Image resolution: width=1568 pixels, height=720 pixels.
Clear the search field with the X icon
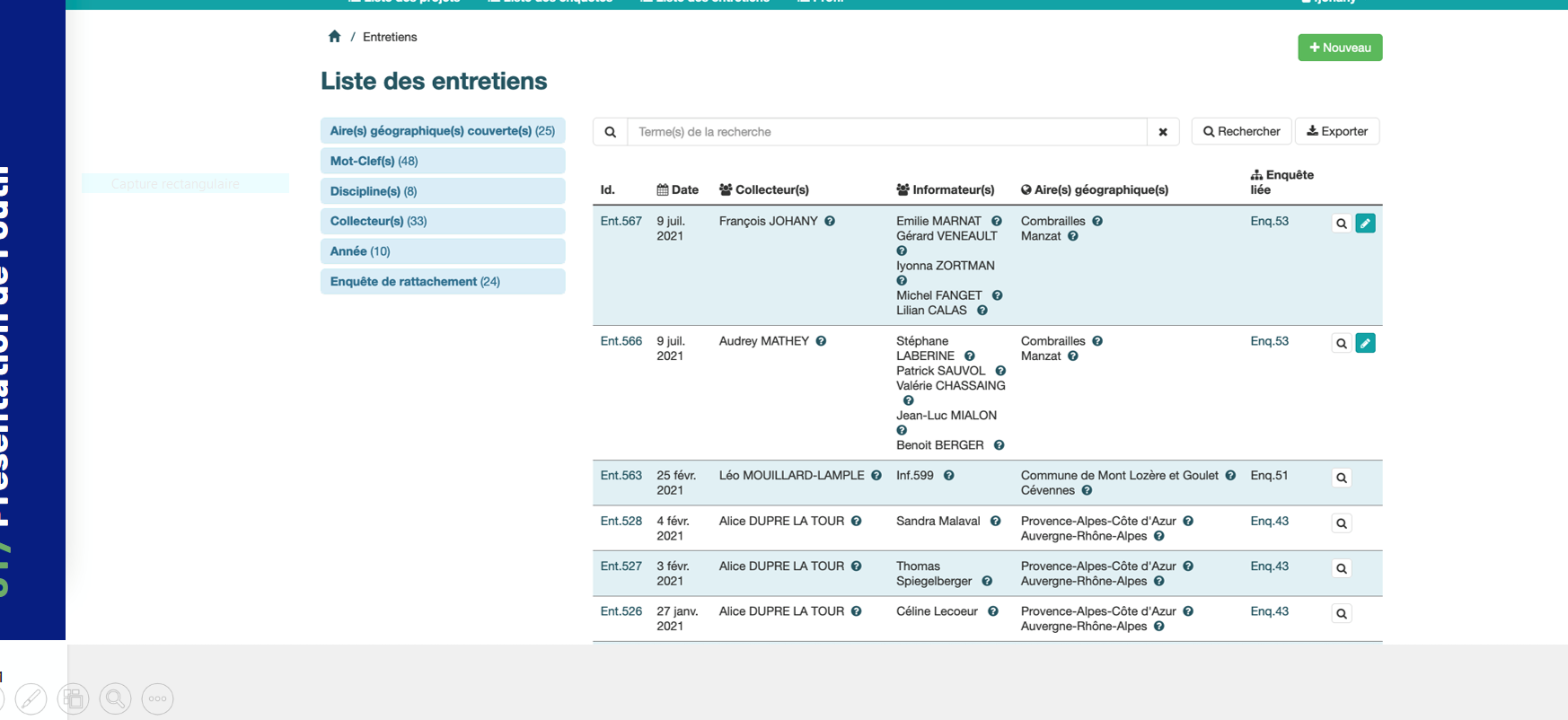[1162, 132]
